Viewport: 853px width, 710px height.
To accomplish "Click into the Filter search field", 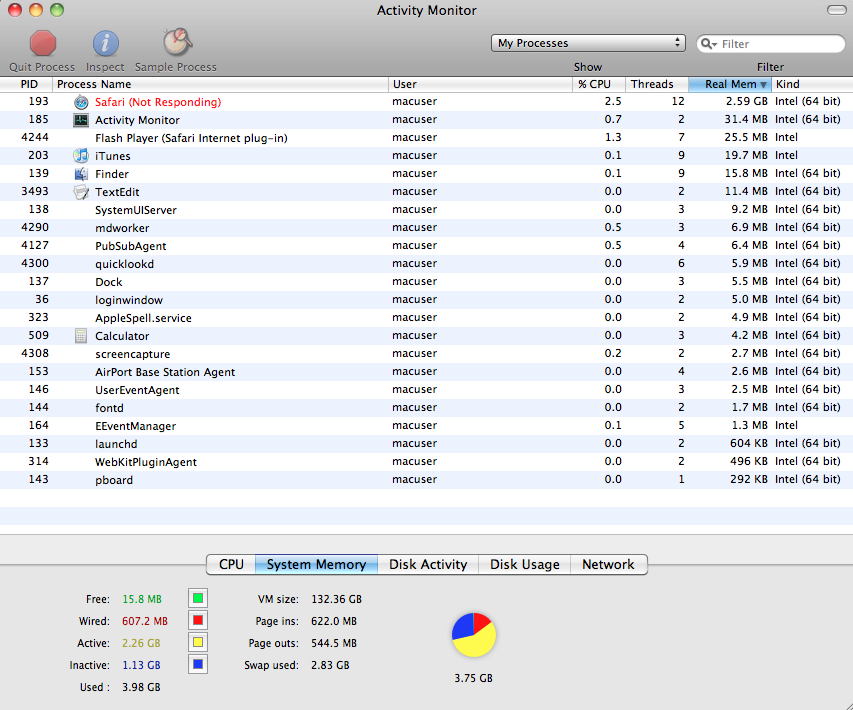I will click(771, 44).
